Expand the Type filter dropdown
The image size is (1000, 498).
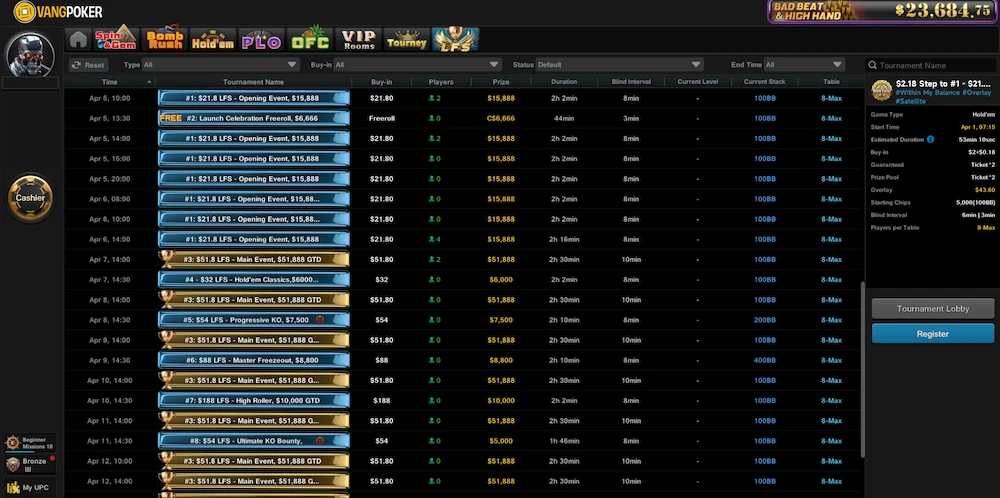pyautogui.click(x=220, y=65)
